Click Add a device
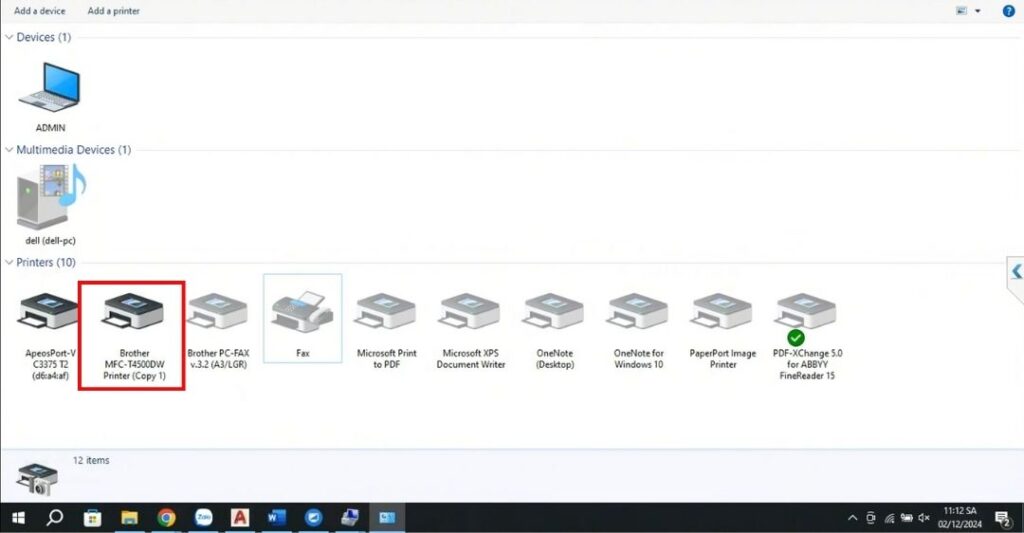1024x533 pixels. click(40, 11)
